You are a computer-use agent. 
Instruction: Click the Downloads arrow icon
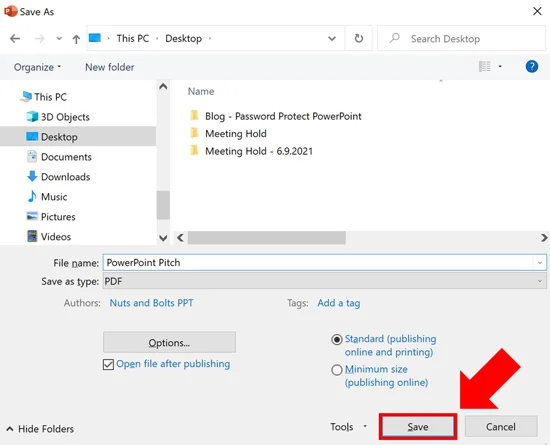tap(32, 176)
